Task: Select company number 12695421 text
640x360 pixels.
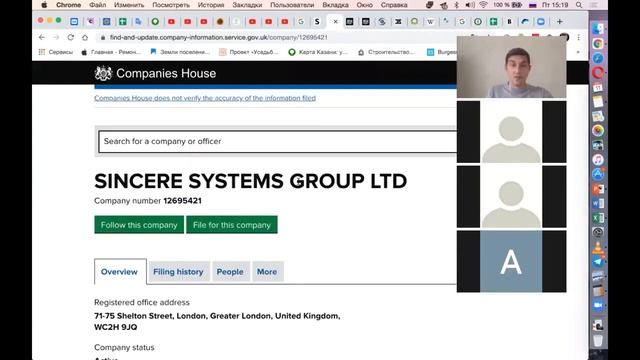Action: tap(182, 201)
